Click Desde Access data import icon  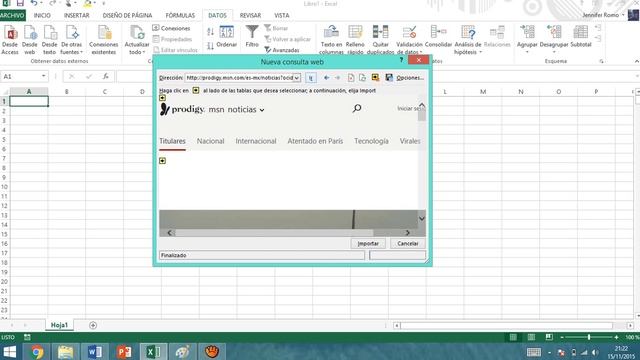[x=10, y=40]
